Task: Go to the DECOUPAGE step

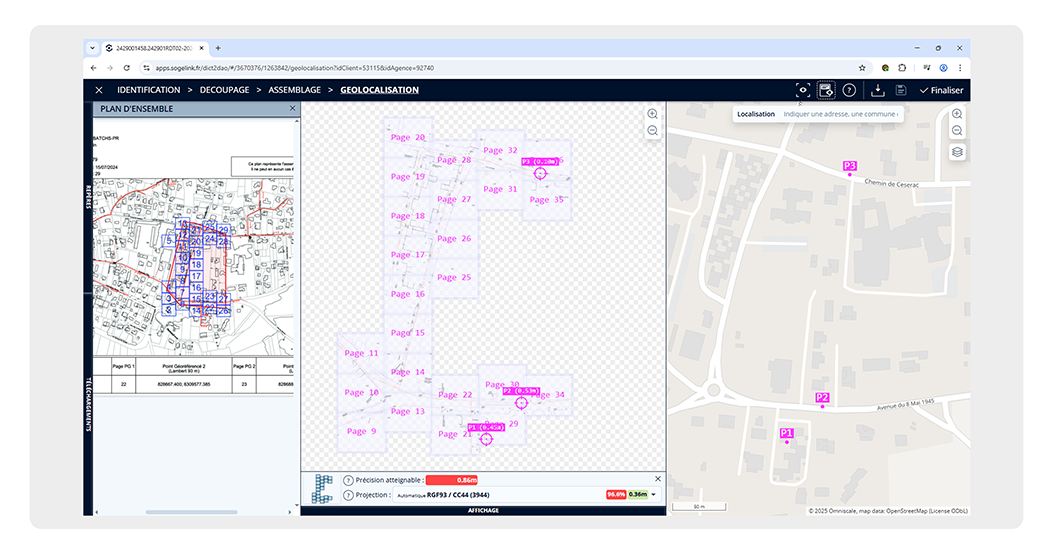Action: [x=224, y=90]
